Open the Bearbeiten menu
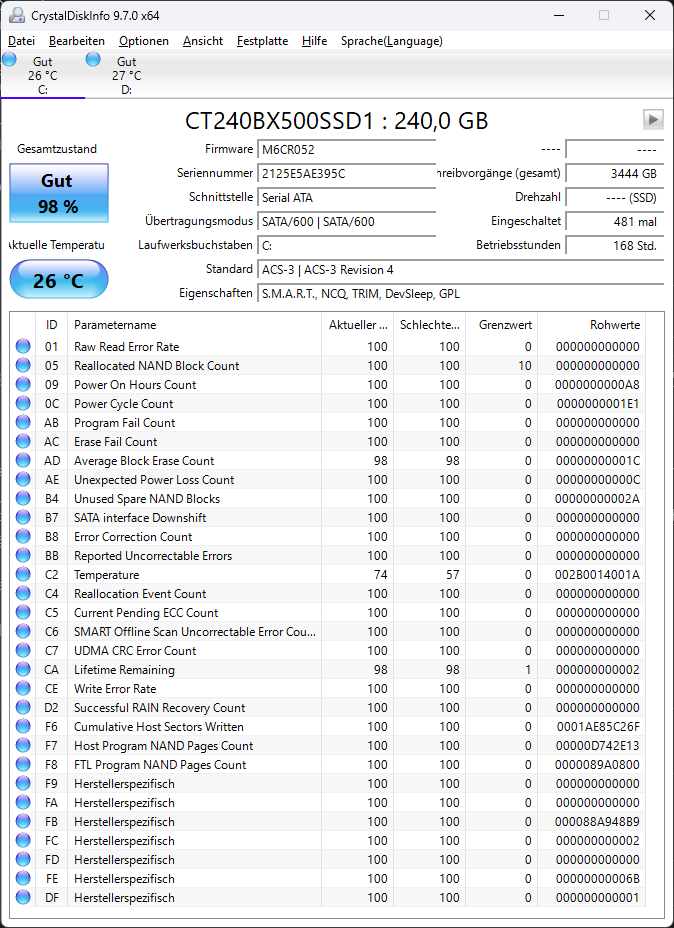This screenshot has height=928, width=674. [x=77, y=41]
